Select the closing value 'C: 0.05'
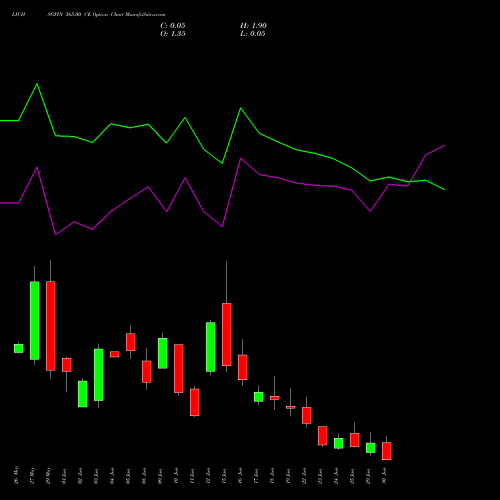 tap(173, 26)
